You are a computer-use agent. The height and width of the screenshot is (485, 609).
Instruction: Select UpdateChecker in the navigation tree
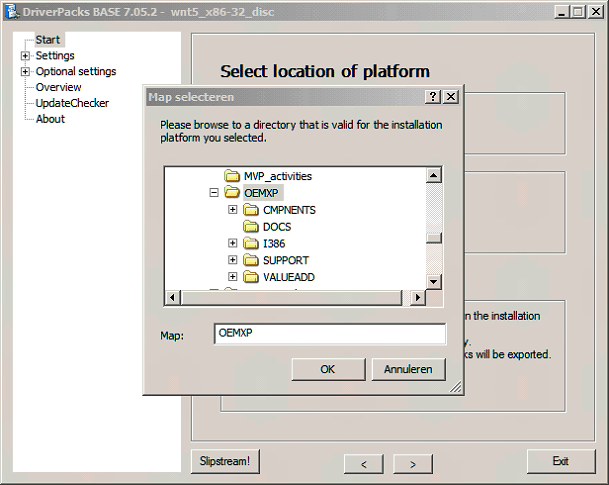(x=72, y=103)
